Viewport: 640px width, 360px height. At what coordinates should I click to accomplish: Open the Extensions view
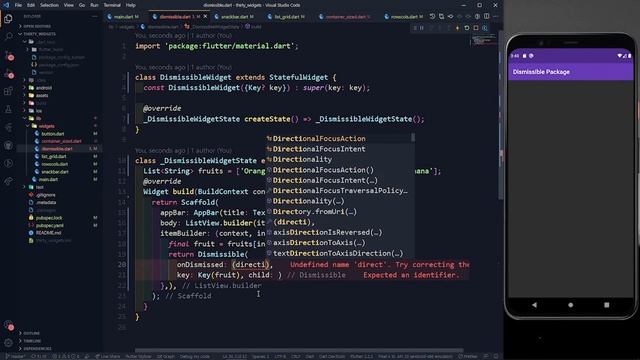point(8,91)
